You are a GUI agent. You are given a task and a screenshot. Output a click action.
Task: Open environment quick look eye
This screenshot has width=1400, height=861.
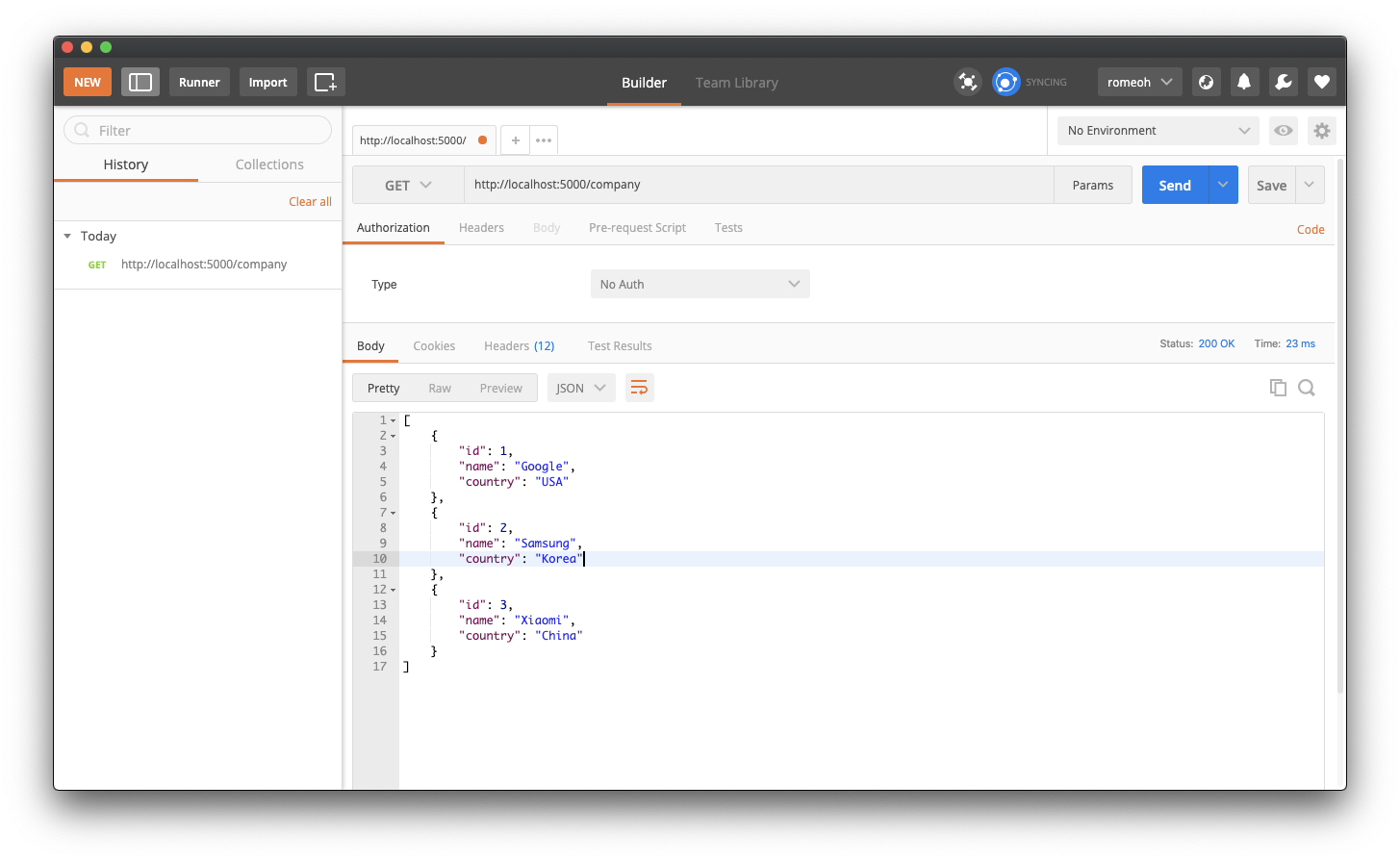tap(1284, 131)
